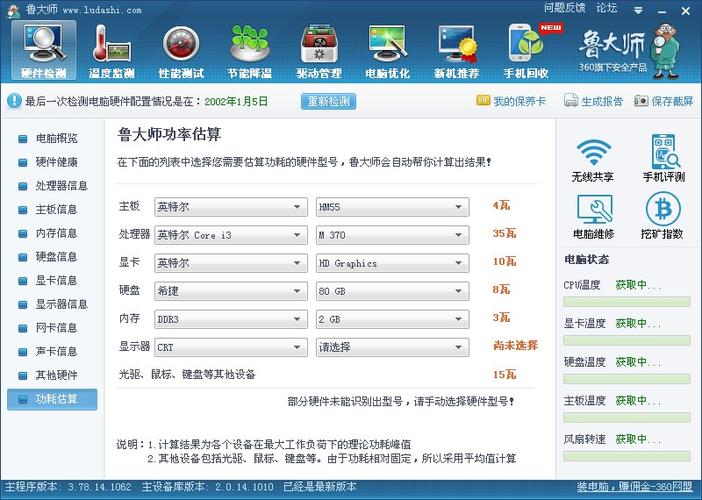702x500 pixels.
Task: Open the HD Graphics model dropdown
Action: tap(393, 263)
